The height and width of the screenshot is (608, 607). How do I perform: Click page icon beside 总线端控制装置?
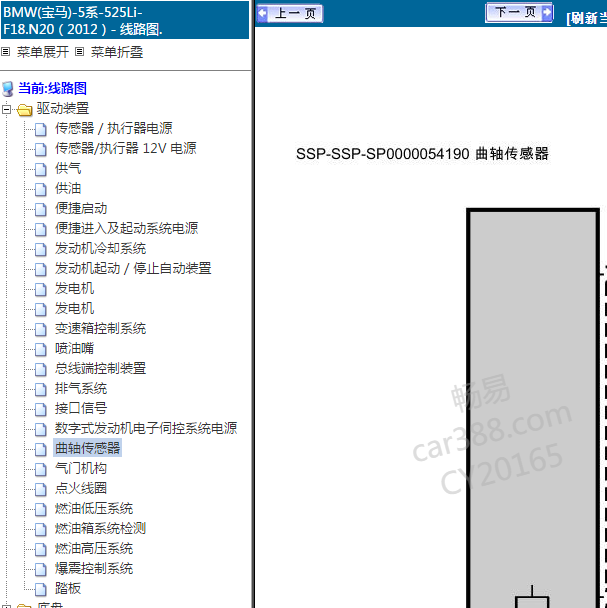pyautogui.click(x=40, y=370)
